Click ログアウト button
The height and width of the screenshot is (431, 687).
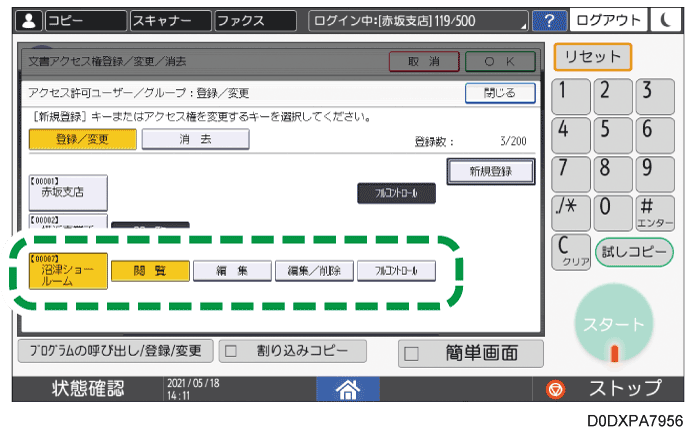pos(608,20)
